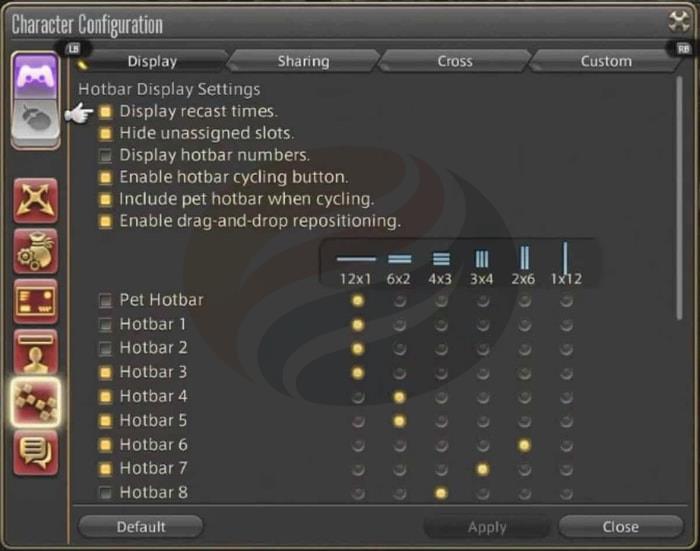The width and height of the screenshot is (700, 551).
Task: Open the Cross tab
Action: tap(454, 61)
